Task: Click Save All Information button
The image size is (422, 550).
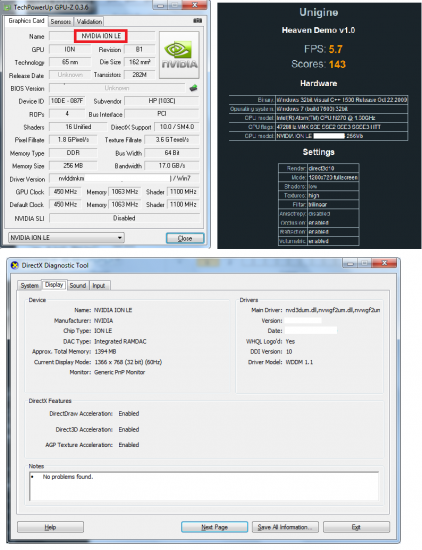Action: 285,527
